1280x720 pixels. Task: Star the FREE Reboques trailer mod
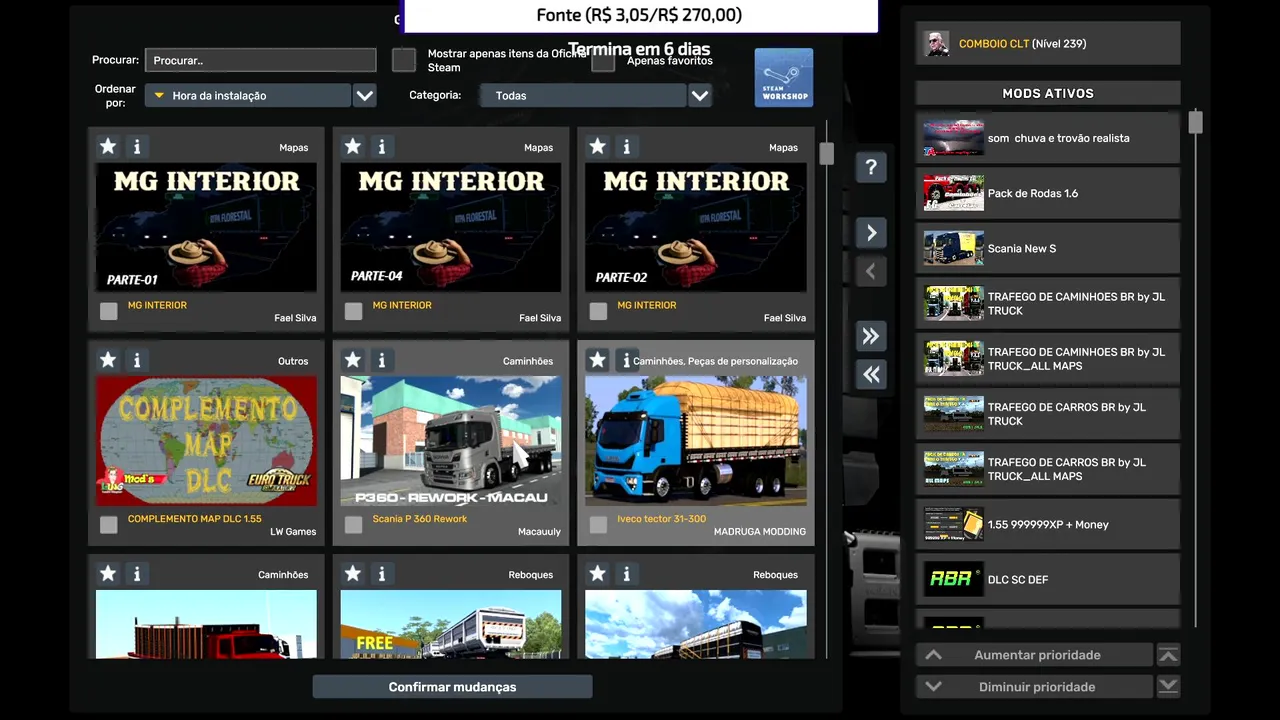(x=353, y=574)
